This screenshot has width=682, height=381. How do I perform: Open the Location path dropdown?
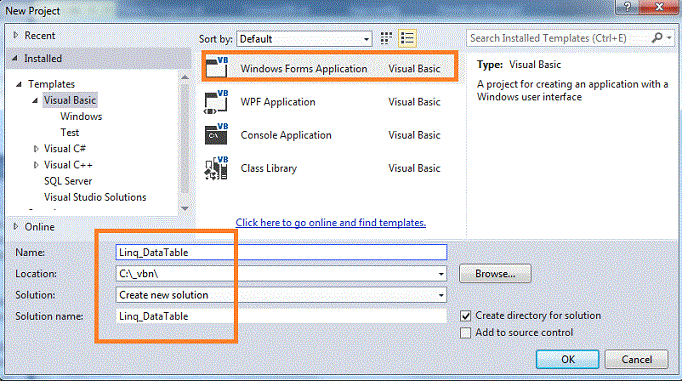[x=441, y=274]
